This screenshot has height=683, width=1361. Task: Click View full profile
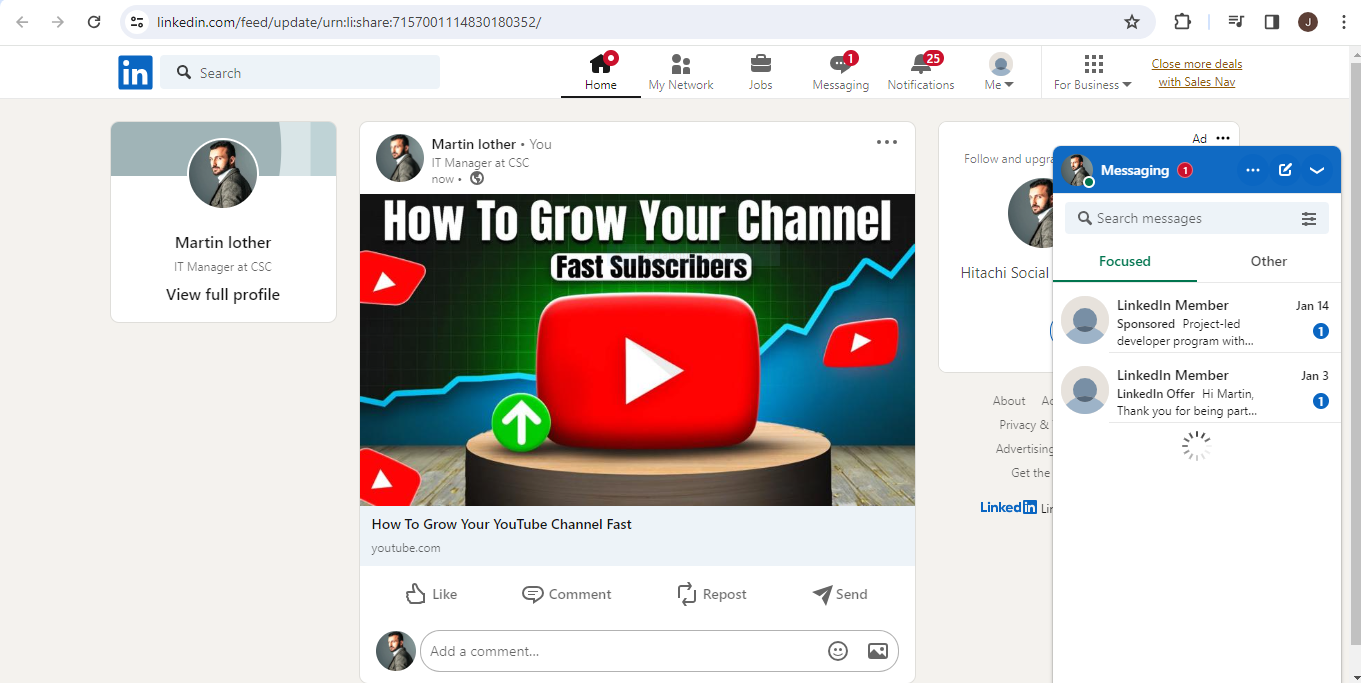pos(223,294)
